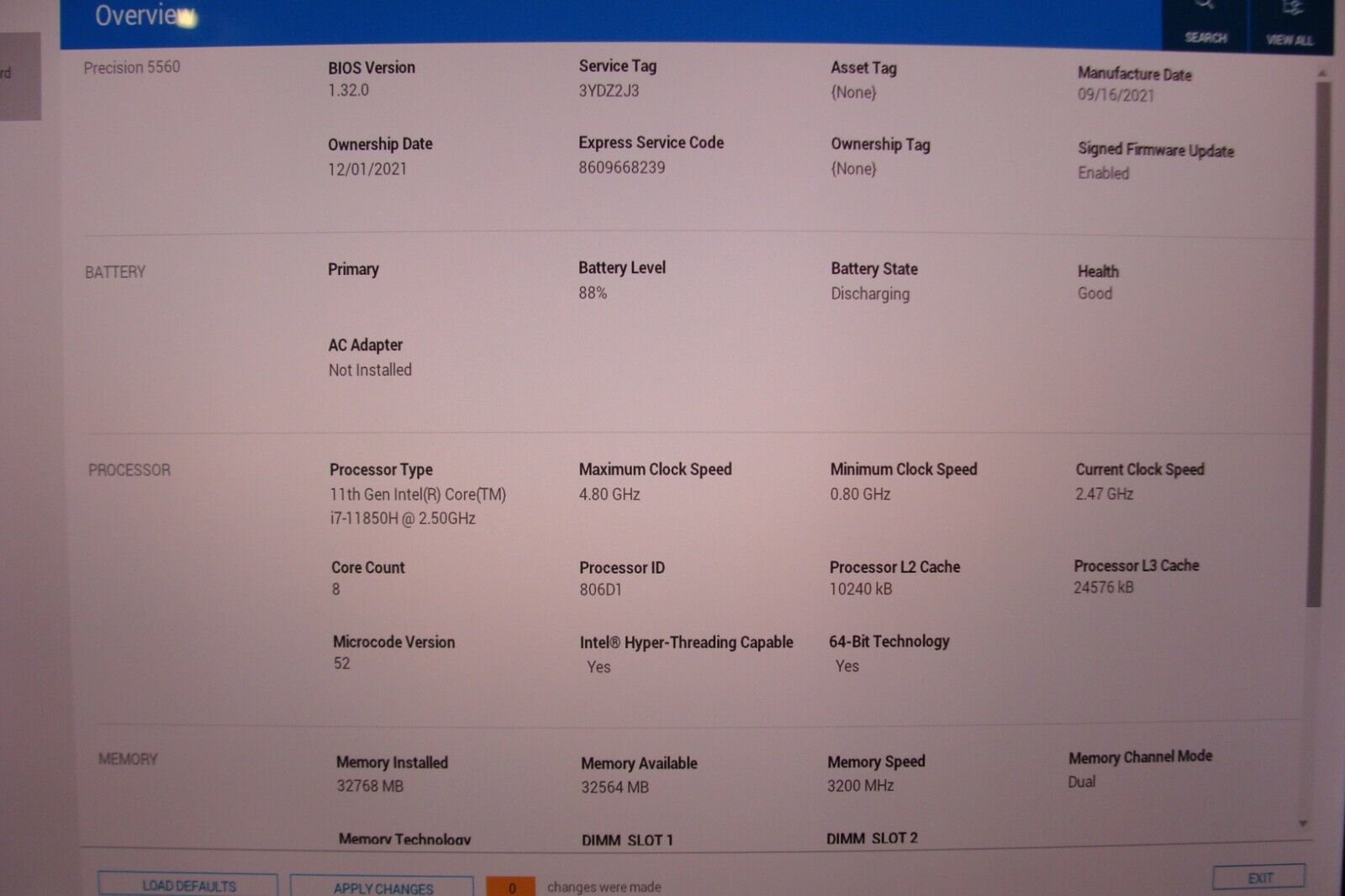This screenshot has height=896, width=1345.
Task: Select Memory Installed 32768 MB
Action: pyautogui.click(x=370, y=786)
